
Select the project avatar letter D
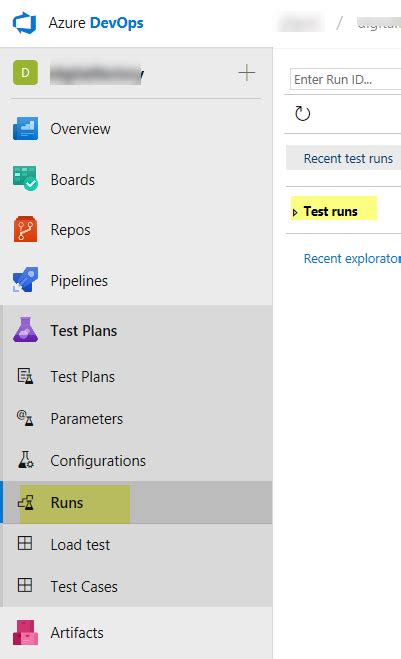coord(25,73)
